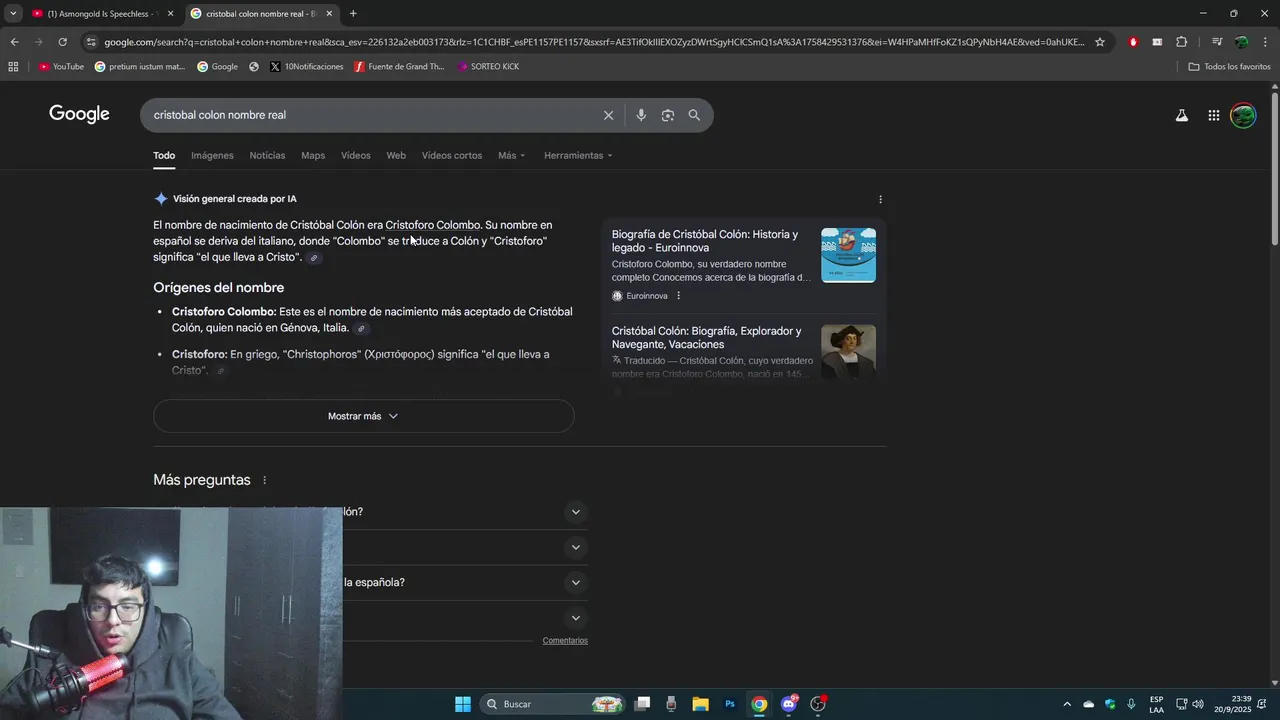Expand the fourth Más preguntas chevron
Image resolution: width=1280 pixels, height=720 pixels.
(x=575, y=618)
